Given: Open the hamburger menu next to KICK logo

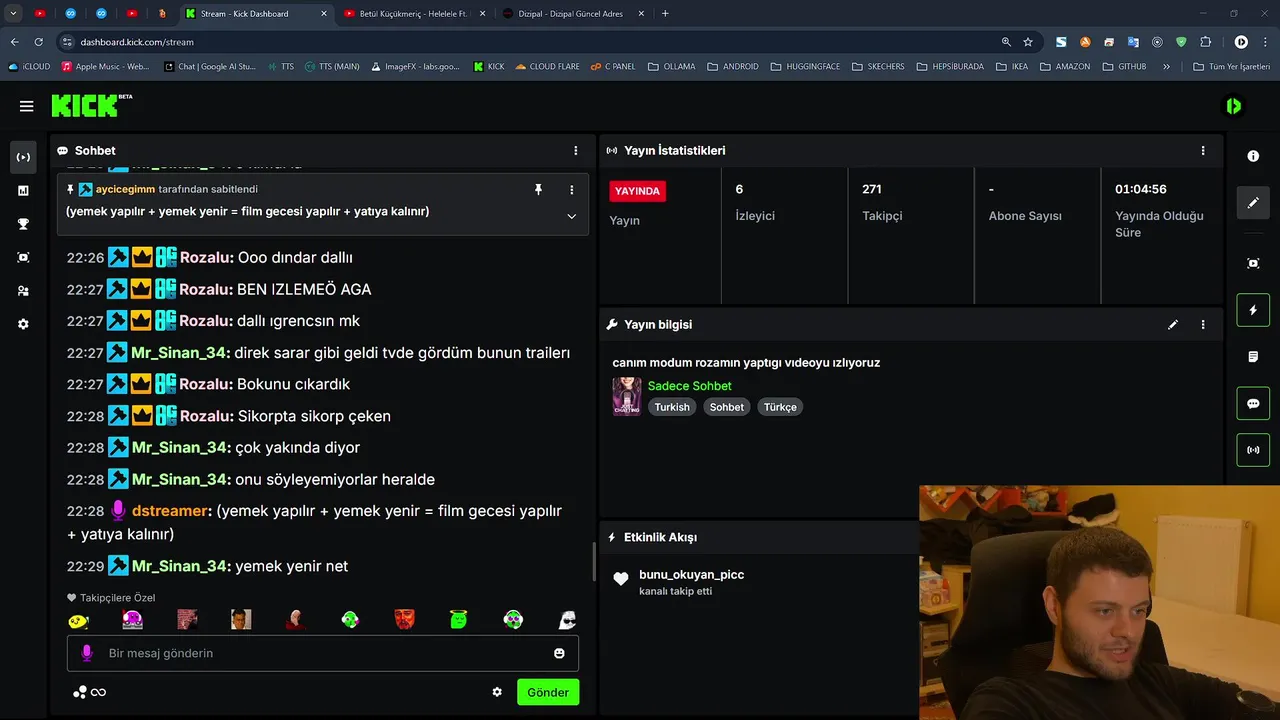Looking at the screenshot, I should pyautogui.click(x=27, y=106).
